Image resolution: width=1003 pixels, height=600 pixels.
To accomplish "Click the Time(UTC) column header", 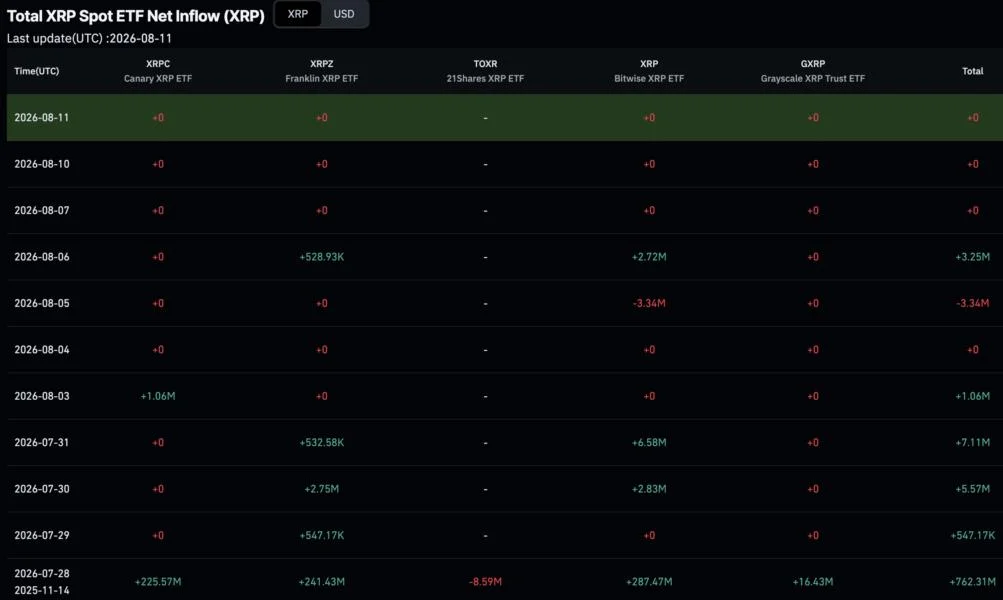I will tap(36, 71).
